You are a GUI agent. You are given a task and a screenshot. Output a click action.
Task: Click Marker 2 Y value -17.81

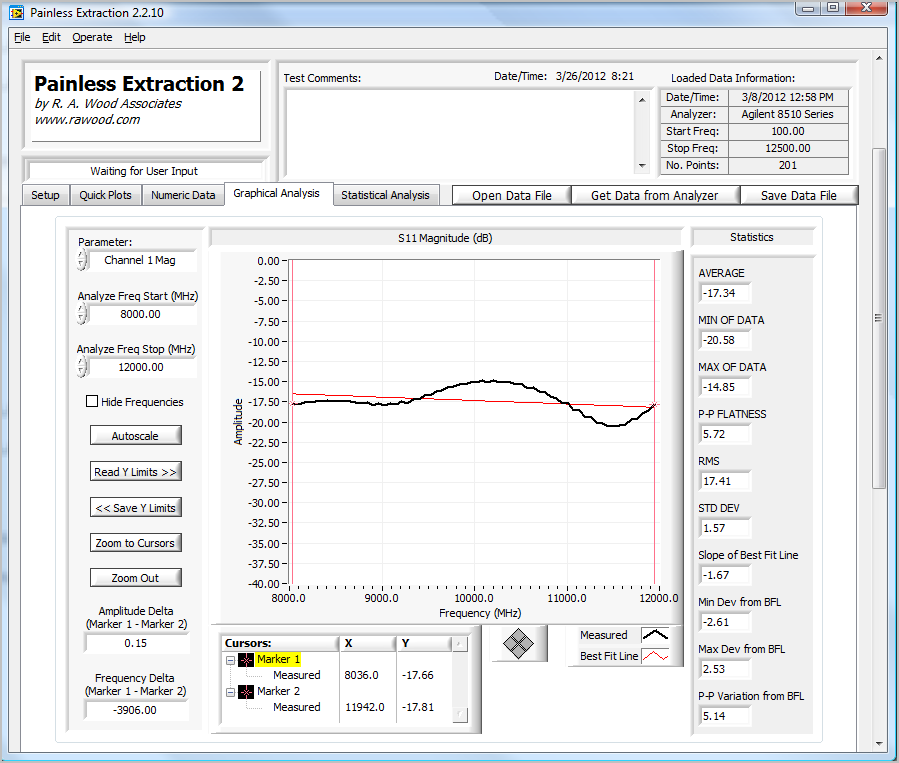click(x=417, y=707)
